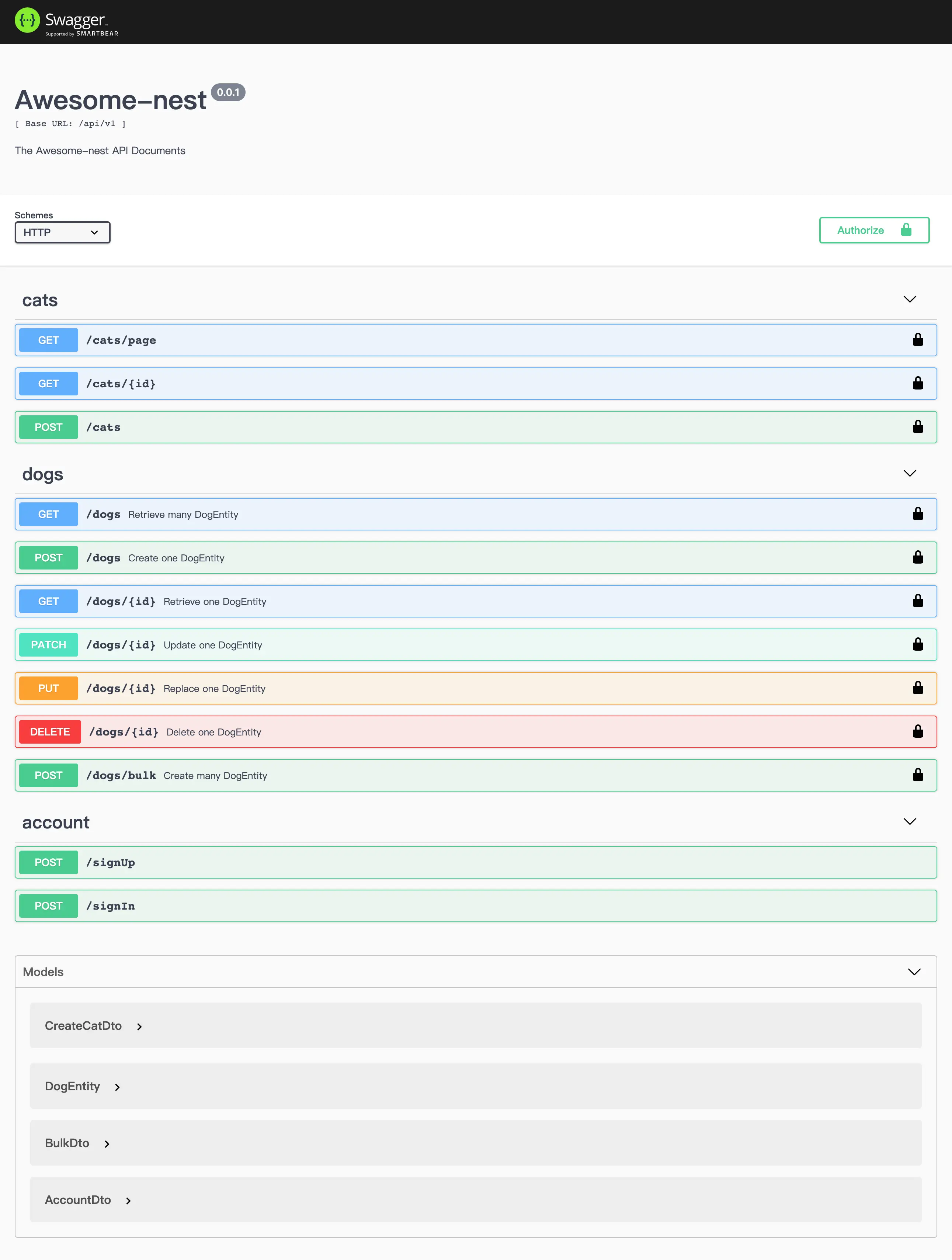
Task: Click the Authorize button
Action: tap(873, 230)
